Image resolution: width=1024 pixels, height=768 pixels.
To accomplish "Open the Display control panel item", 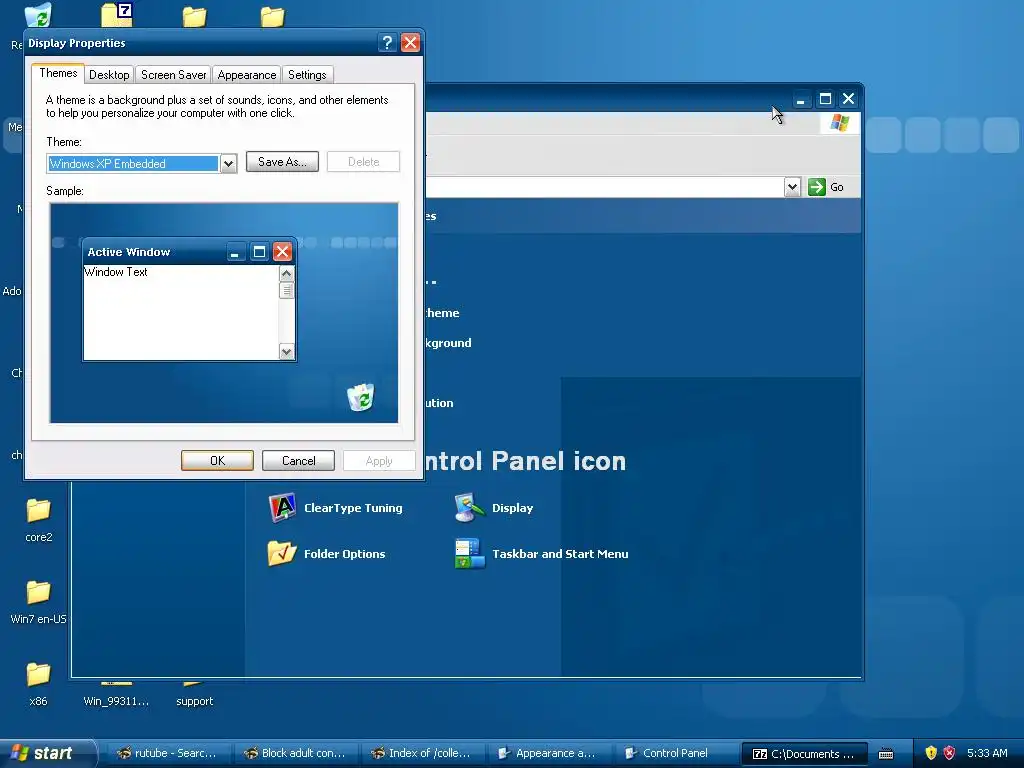I will tap(494, 508).
